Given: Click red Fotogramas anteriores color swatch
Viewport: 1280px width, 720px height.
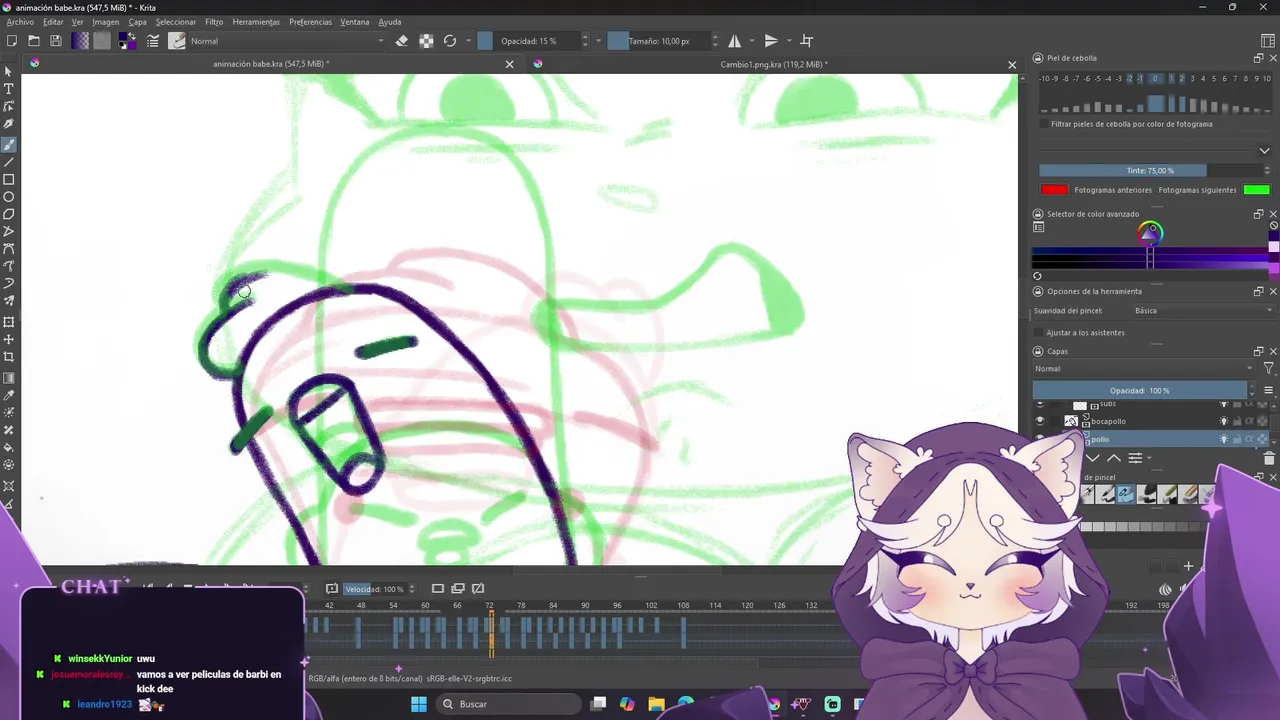Looking at the screenshot, I should [x=1054, y=190].
